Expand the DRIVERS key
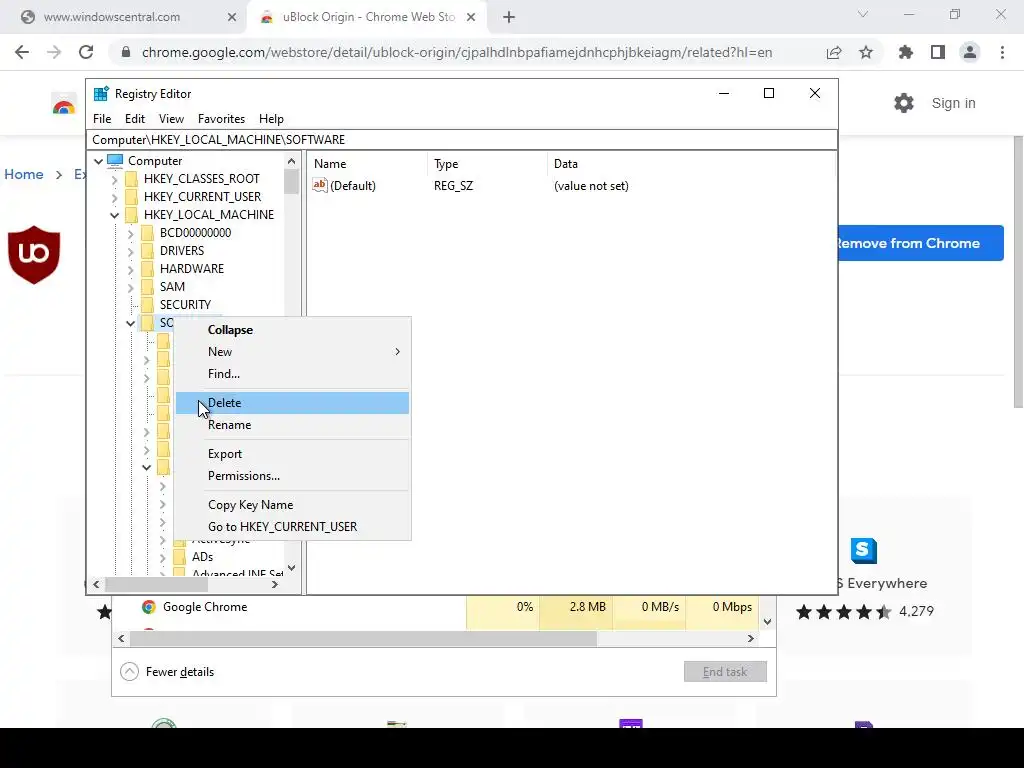The image size is (1024, 768). point(131,251)
